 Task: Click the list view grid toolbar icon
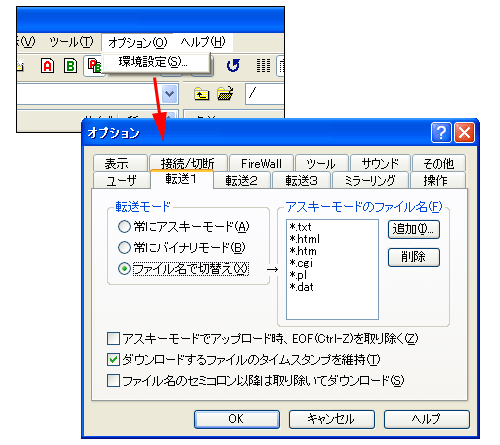(263, 65)
